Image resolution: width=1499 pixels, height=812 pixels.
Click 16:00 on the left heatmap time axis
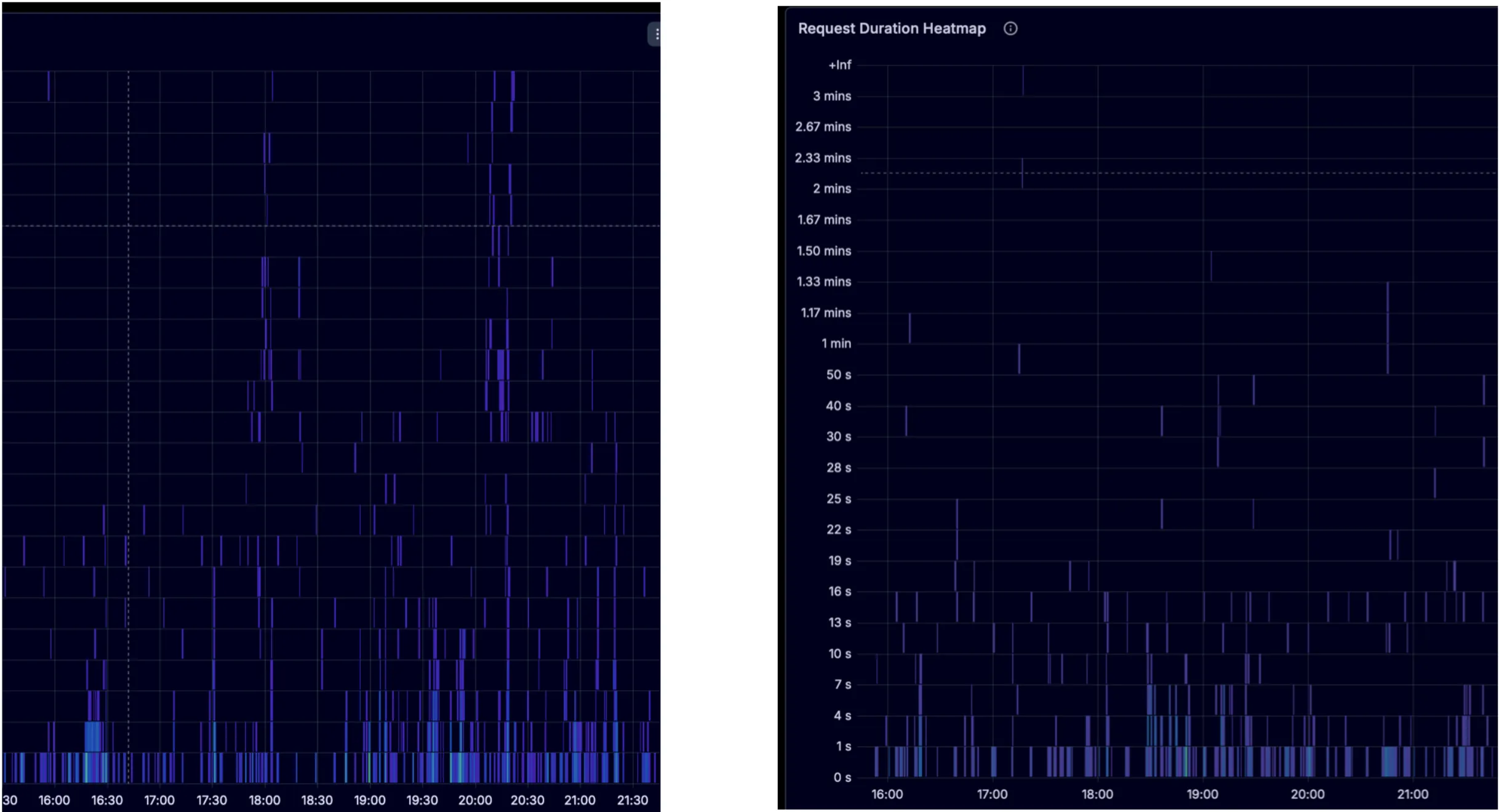pyautogui.click(x=54, y=800)
